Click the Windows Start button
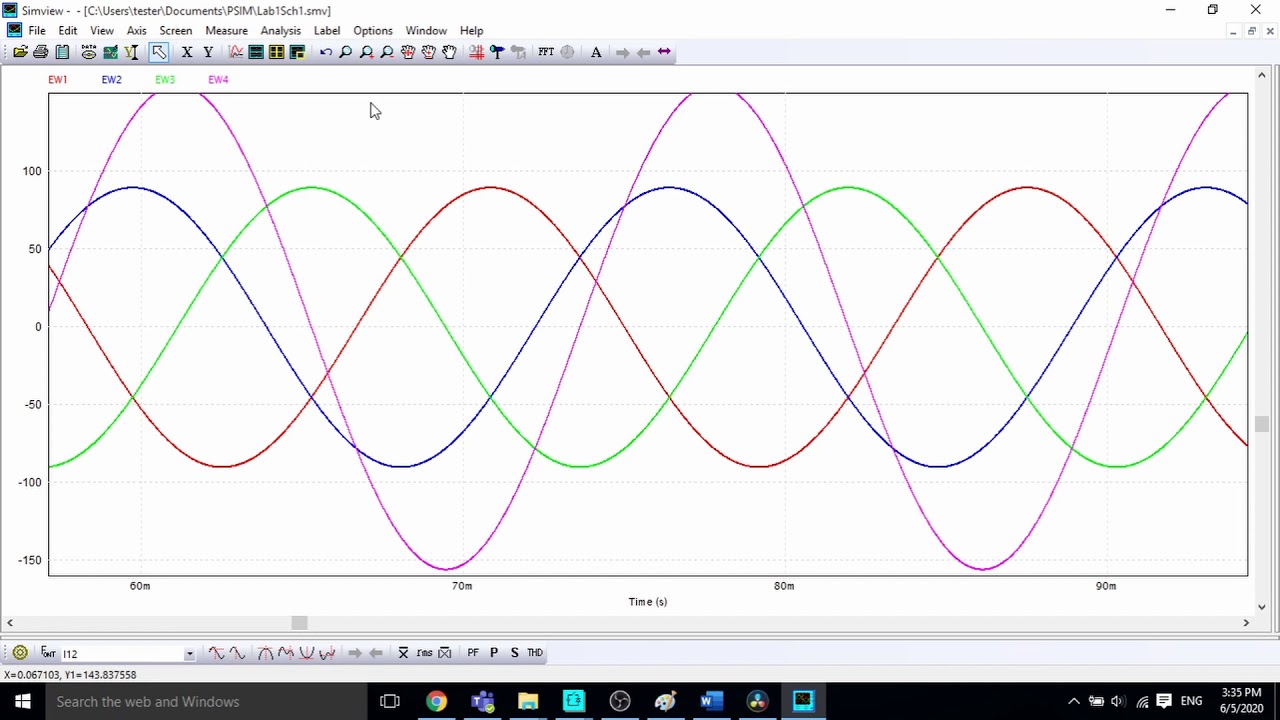The width and height of the screenshot is (1280, 720). click(x=22, y=702)
